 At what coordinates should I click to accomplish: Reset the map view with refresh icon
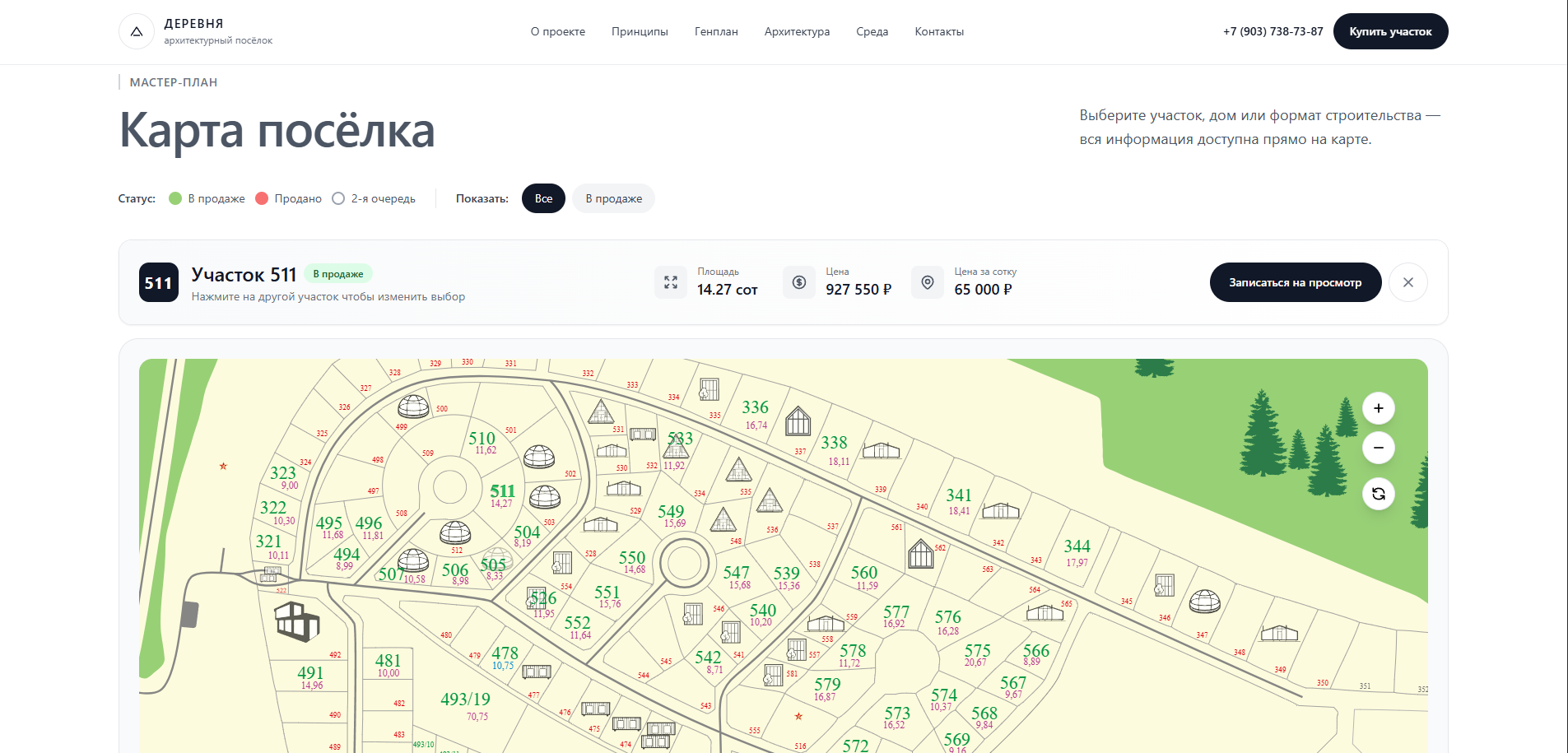pyautogui.click(x=1379, y=494)
